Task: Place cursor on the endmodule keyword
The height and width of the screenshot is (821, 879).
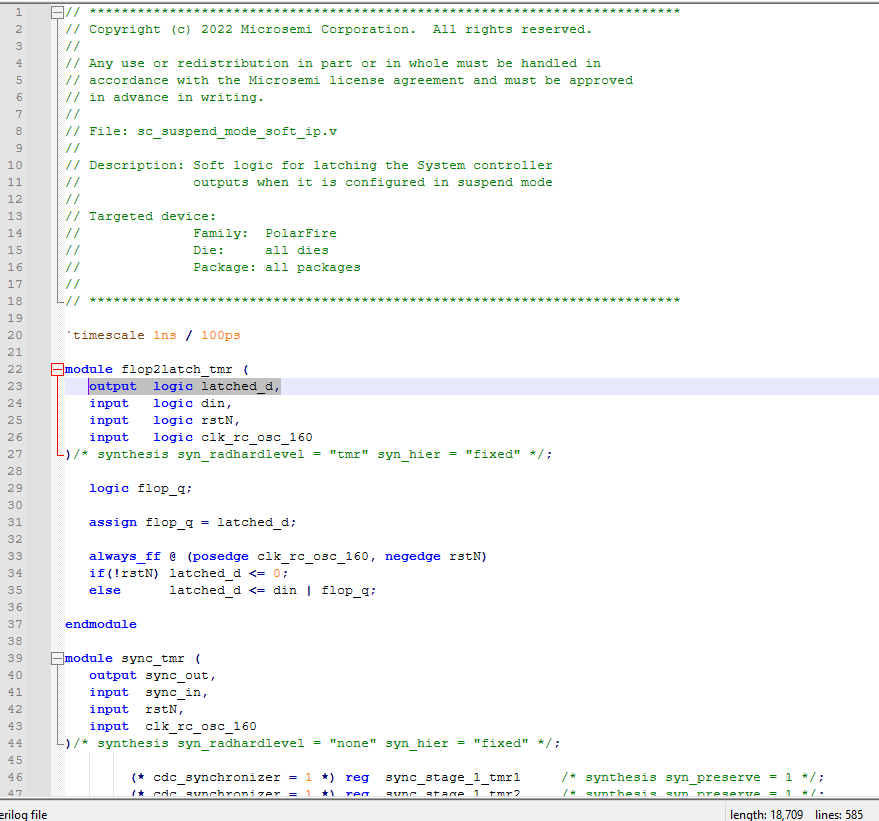Action: point(100,624)
